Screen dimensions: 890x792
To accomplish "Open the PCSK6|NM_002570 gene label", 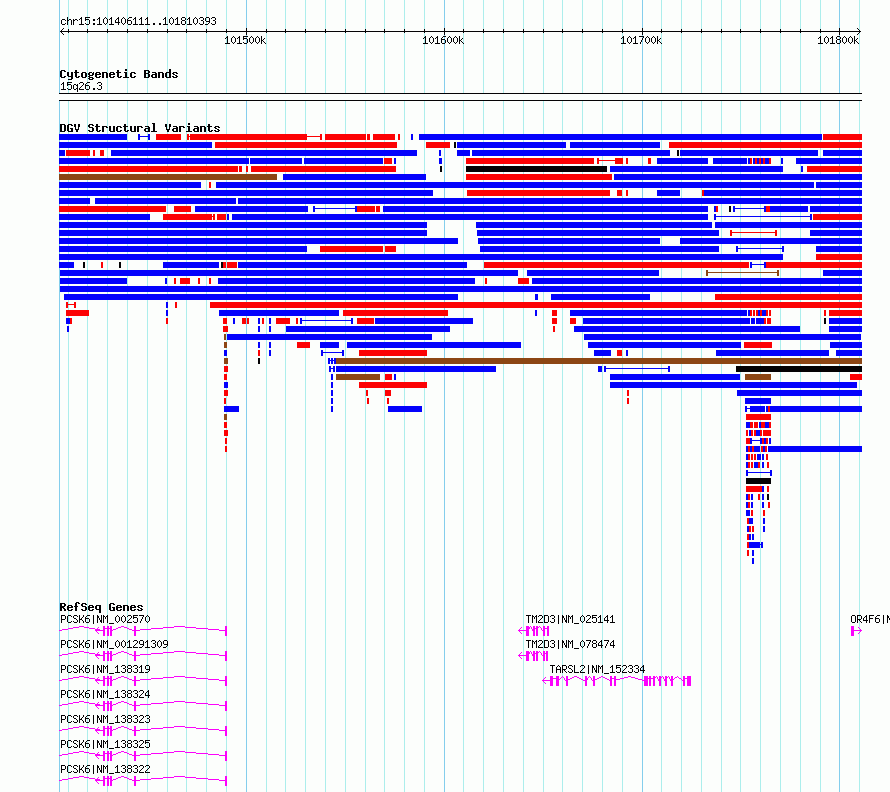I will (105, 619).
